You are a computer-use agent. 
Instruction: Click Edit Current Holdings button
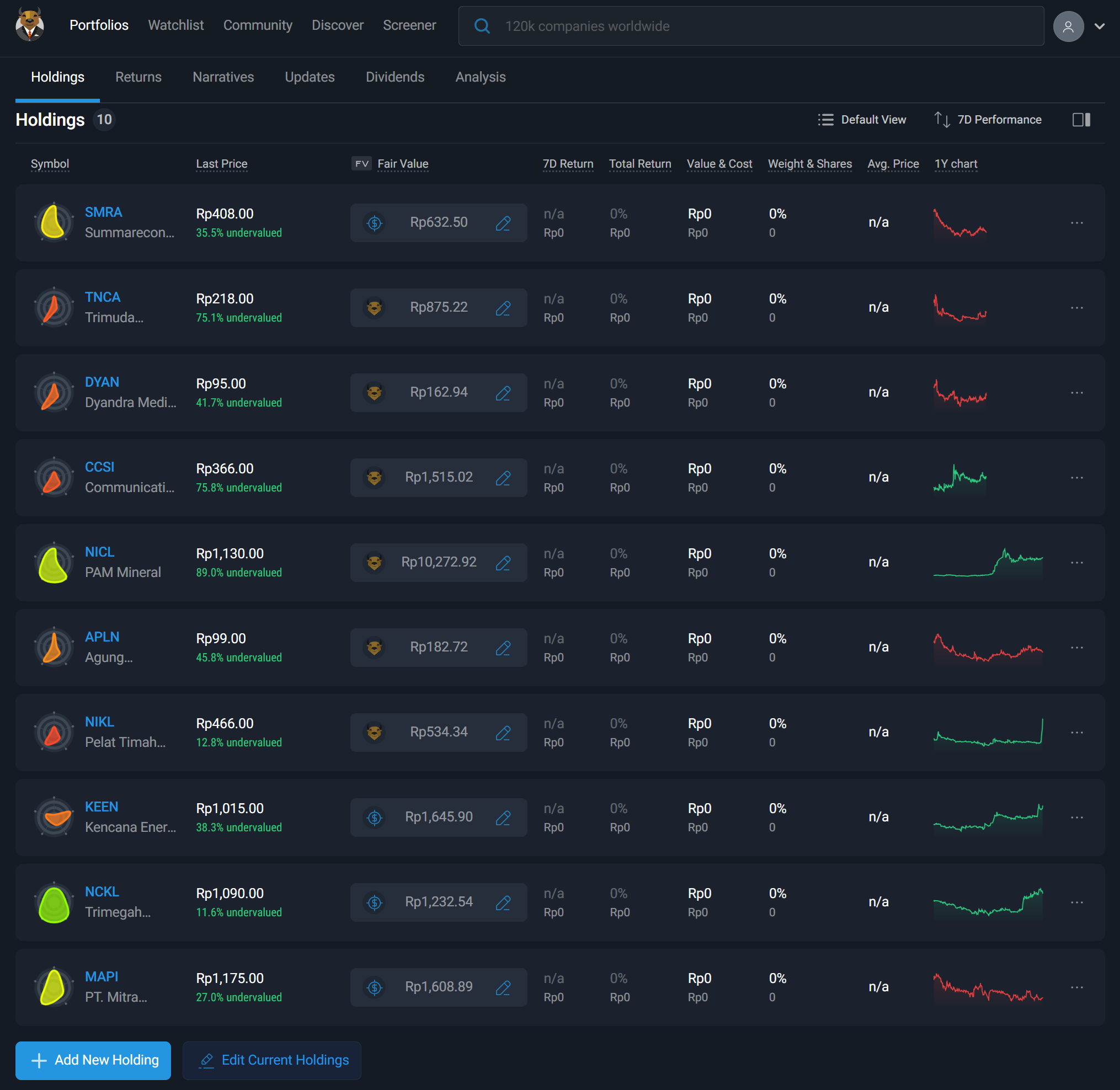(x=272, y=1060)
